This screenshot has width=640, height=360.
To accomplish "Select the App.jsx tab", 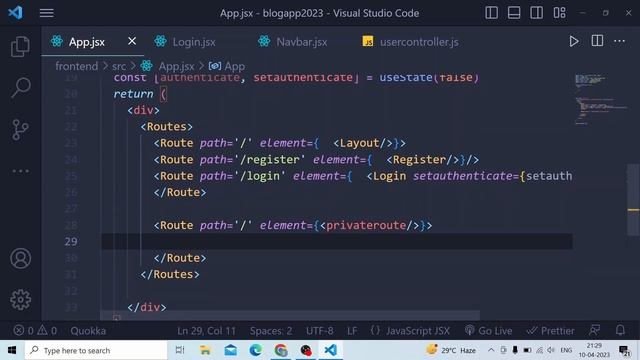I will [x=92, y=42].
